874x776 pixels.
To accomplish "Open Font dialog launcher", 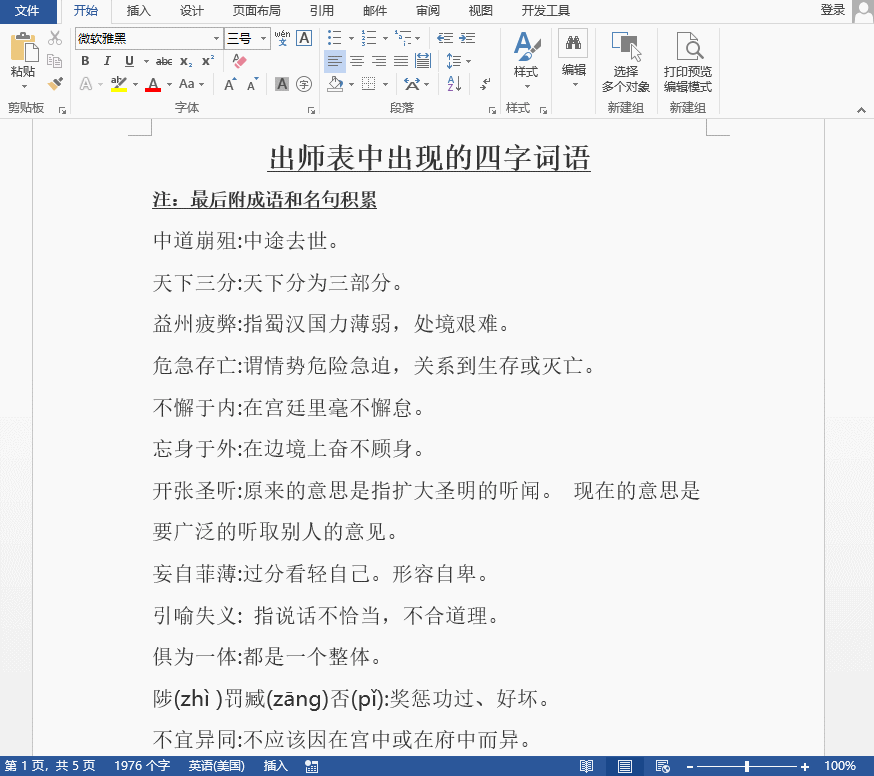I will pos(312,110).
